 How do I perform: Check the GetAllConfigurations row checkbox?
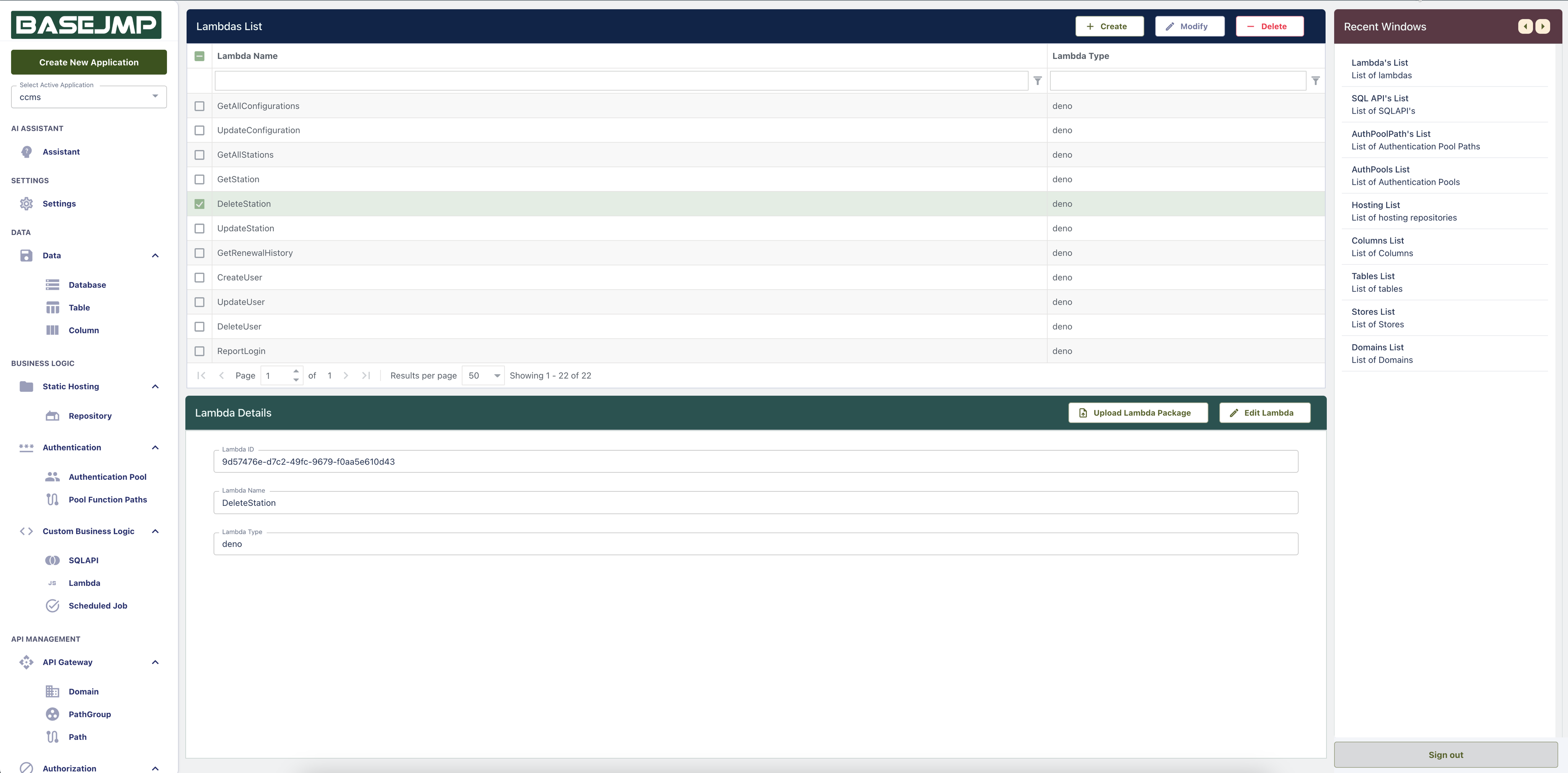199,106
